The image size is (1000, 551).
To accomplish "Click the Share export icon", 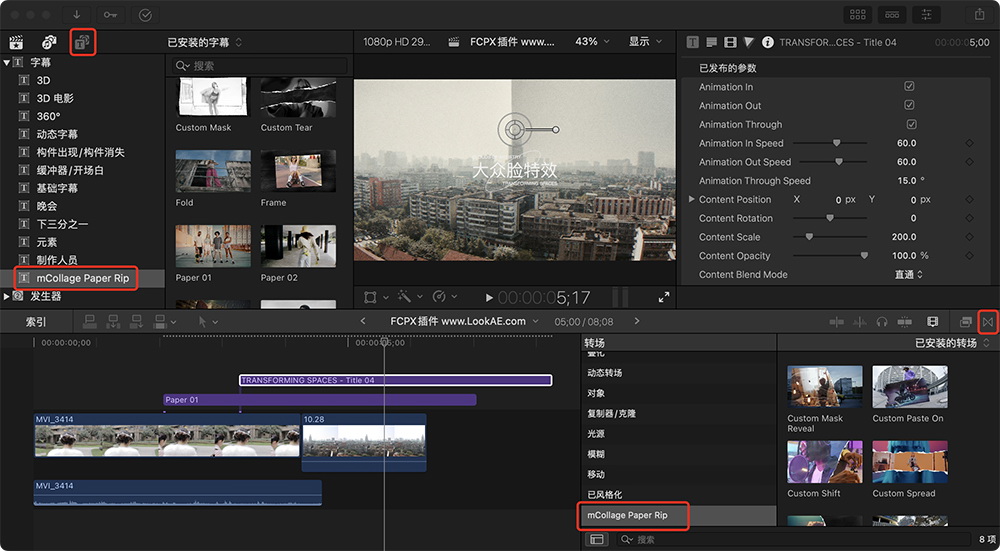I will pos(978,14).
